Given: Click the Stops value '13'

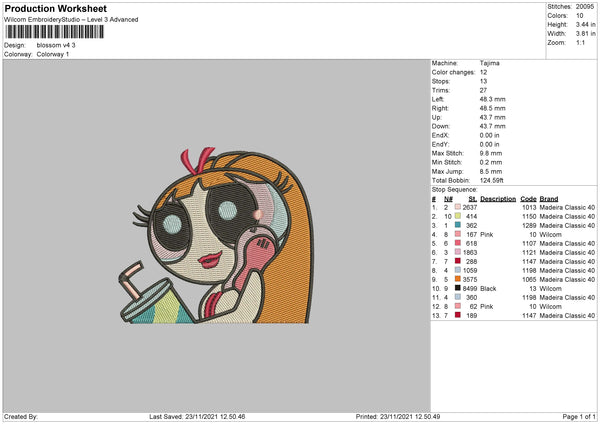Looking at the screenshot, I should pos(483,81).
